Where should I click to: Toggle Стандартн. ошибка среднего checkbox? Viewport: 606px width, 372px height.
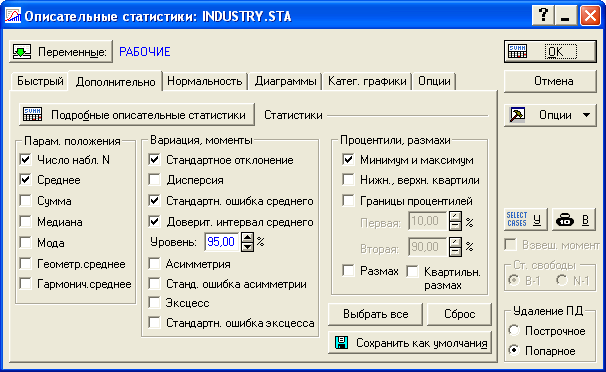[155, 200]
